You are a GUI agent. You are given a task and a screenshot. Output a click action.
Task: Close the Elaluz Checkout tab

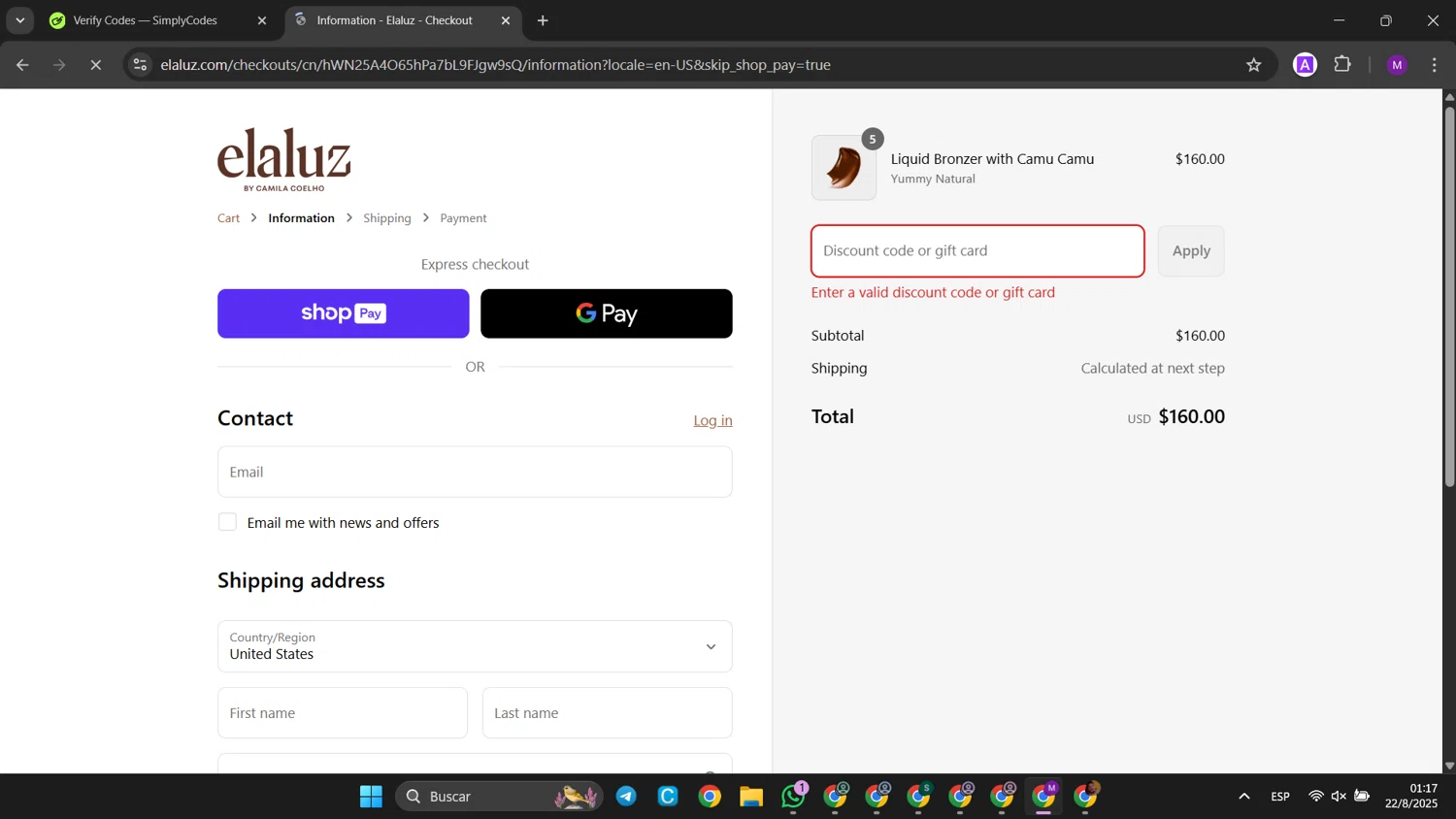tap(505, 20)
